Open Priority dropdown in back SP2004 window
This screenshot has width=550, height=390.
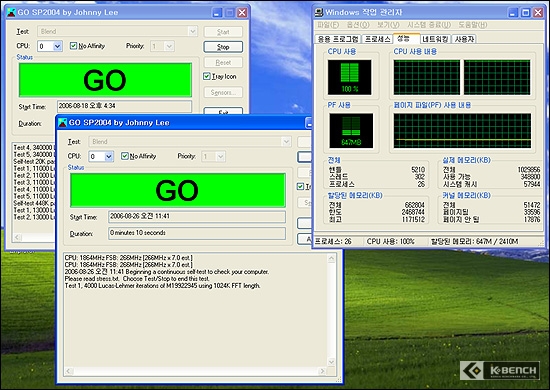point(169,46)
